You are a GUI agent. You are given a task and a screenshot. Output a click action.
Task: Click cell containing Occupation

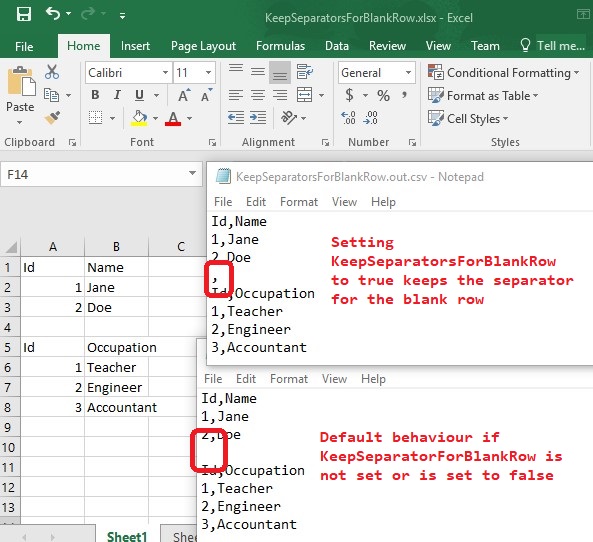click(x=116, y=347)
